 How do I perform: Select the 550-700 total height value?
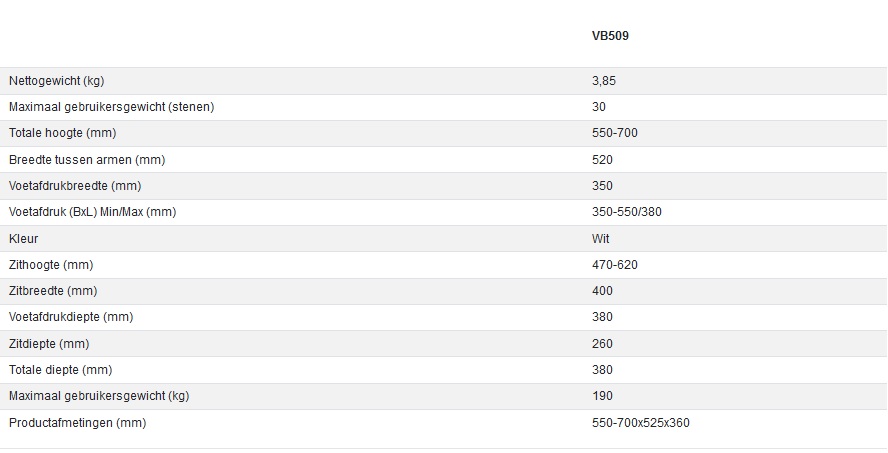pyautogui.click(x=615, y=133)
